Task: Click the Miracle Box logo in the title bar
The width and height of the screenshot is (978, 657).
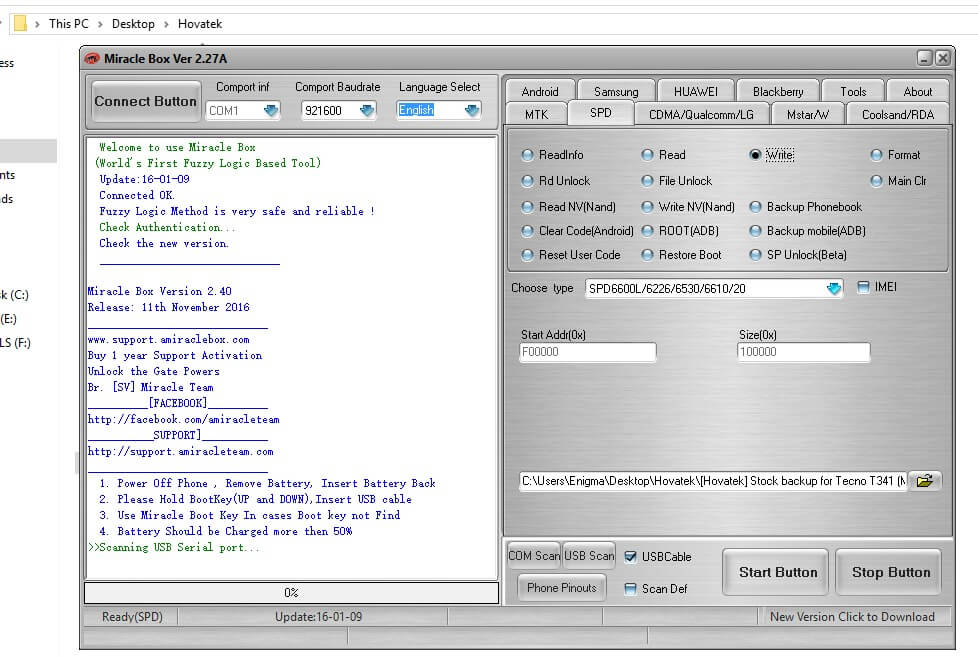Action: click(93, 58)
